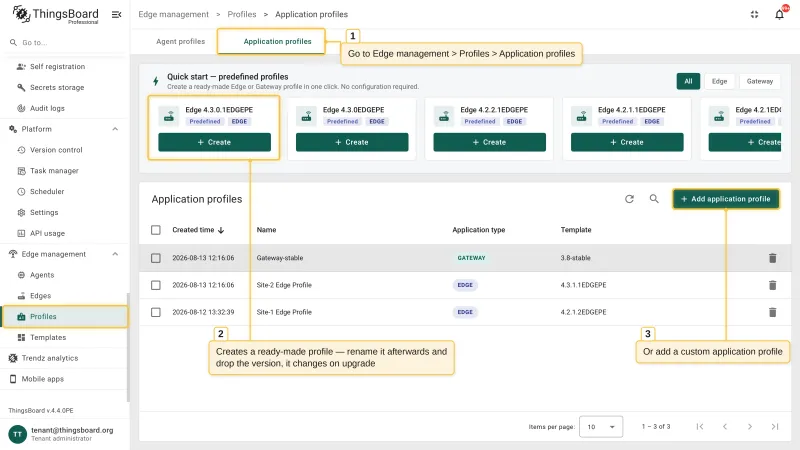Collapse the Edge management section chevron
This screenshot has width=800, height=450.
[x=115, y=254]
